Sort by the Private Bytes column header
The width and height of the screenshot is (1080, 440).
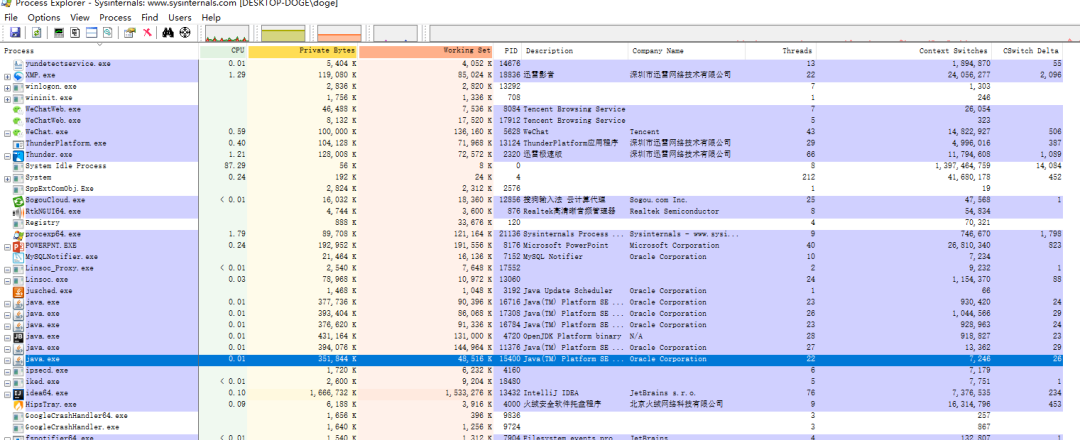tap(303, 51)
